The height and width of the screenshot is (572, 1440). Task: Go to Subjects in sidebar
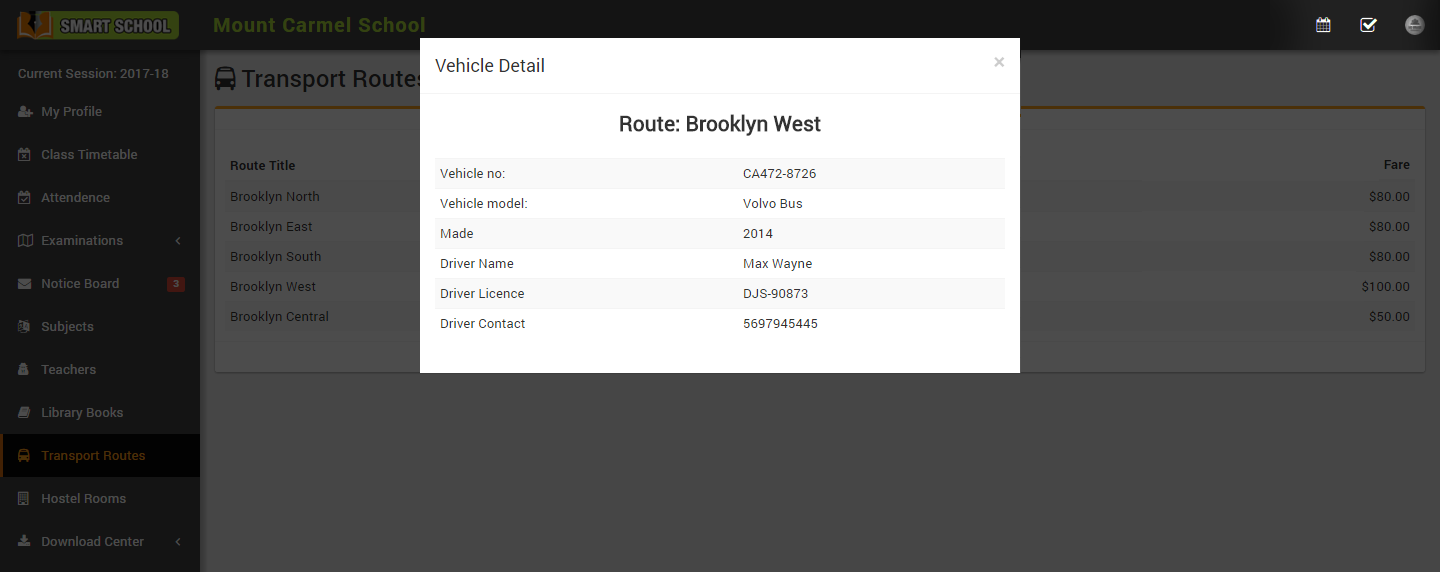click(67, 327)
